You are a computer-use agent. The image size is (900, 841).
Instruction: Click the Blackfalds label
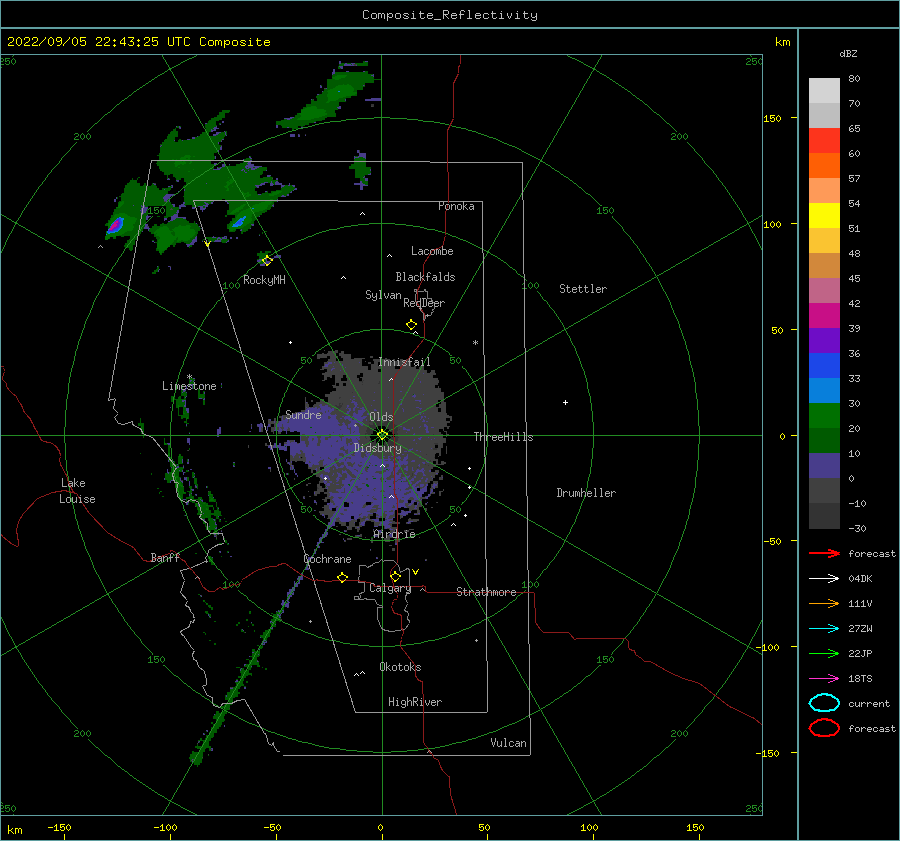point(425,277)
